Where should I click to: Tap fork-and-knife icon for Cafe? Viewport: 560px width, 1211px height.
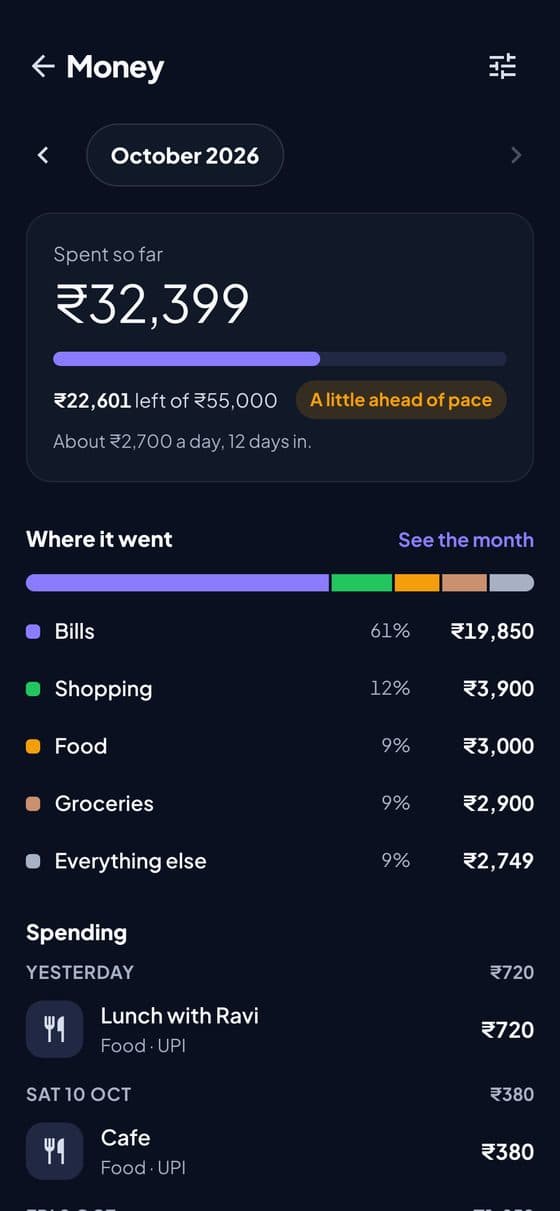[x=54, y=1152]
